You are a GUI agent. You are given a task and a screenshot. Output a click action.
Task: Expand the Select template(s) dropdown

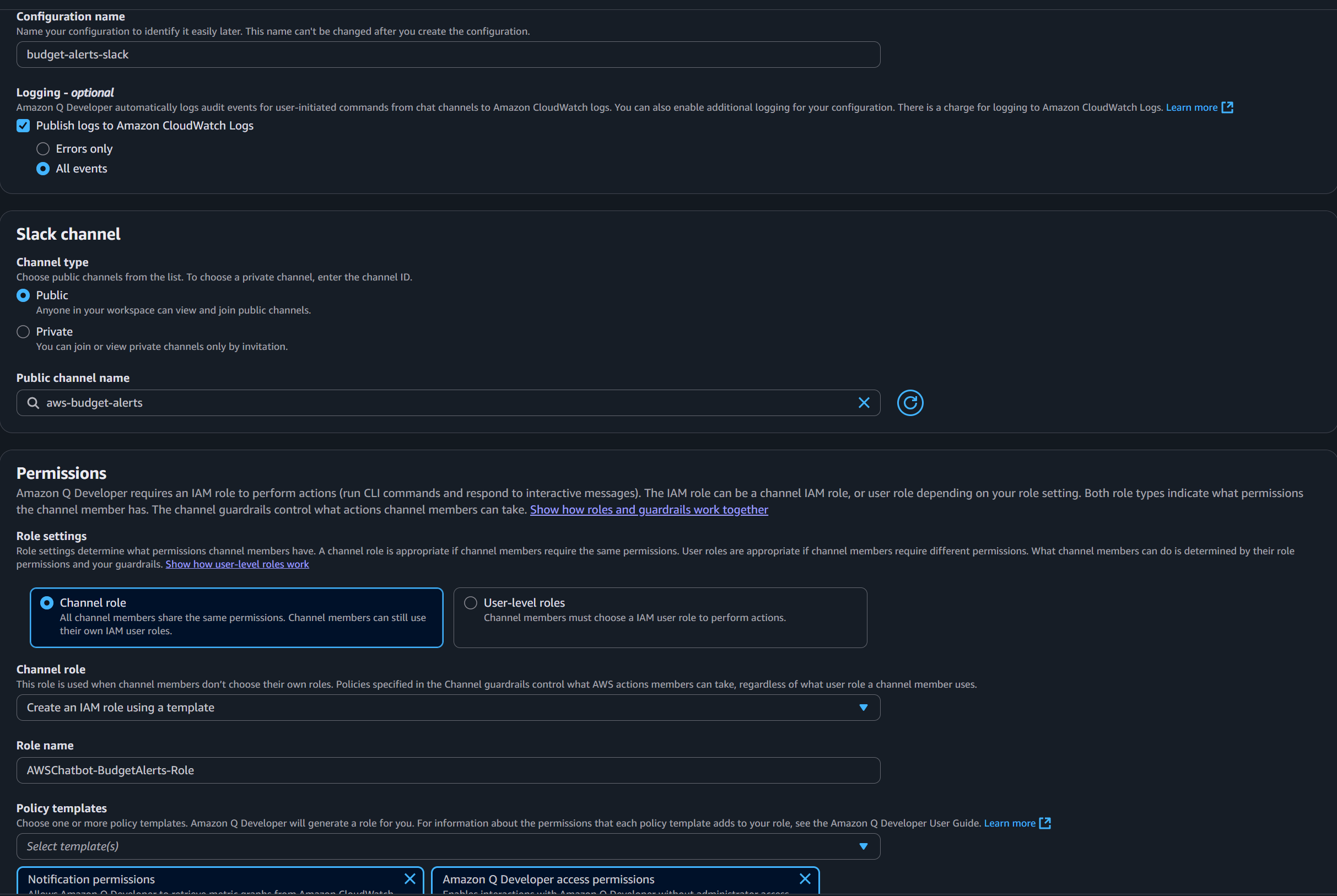448,846
